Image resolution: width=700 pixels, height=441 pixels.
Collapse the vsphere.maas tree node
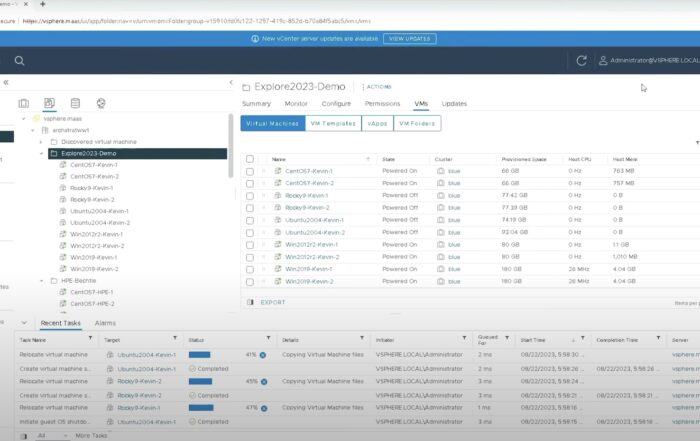click(24, 119)
